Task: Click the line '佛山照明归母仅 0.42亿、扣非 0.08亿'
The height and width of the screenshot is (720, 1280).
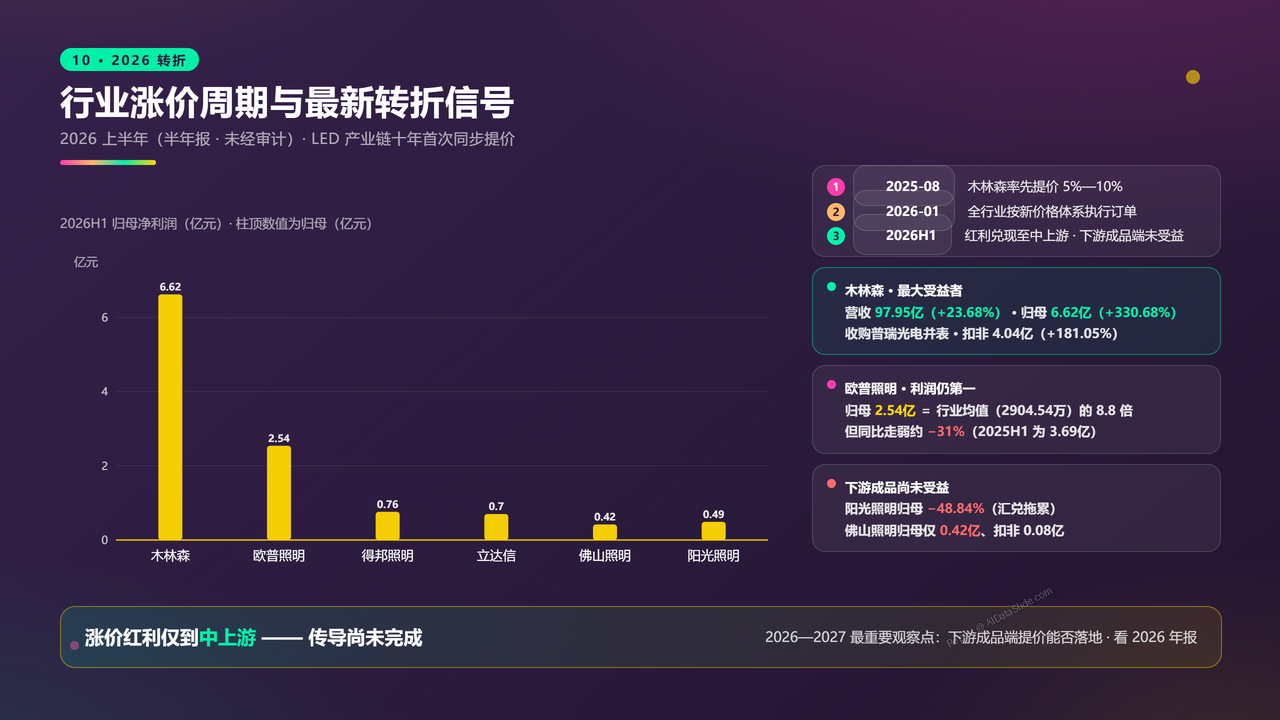Action: point(954,531)
